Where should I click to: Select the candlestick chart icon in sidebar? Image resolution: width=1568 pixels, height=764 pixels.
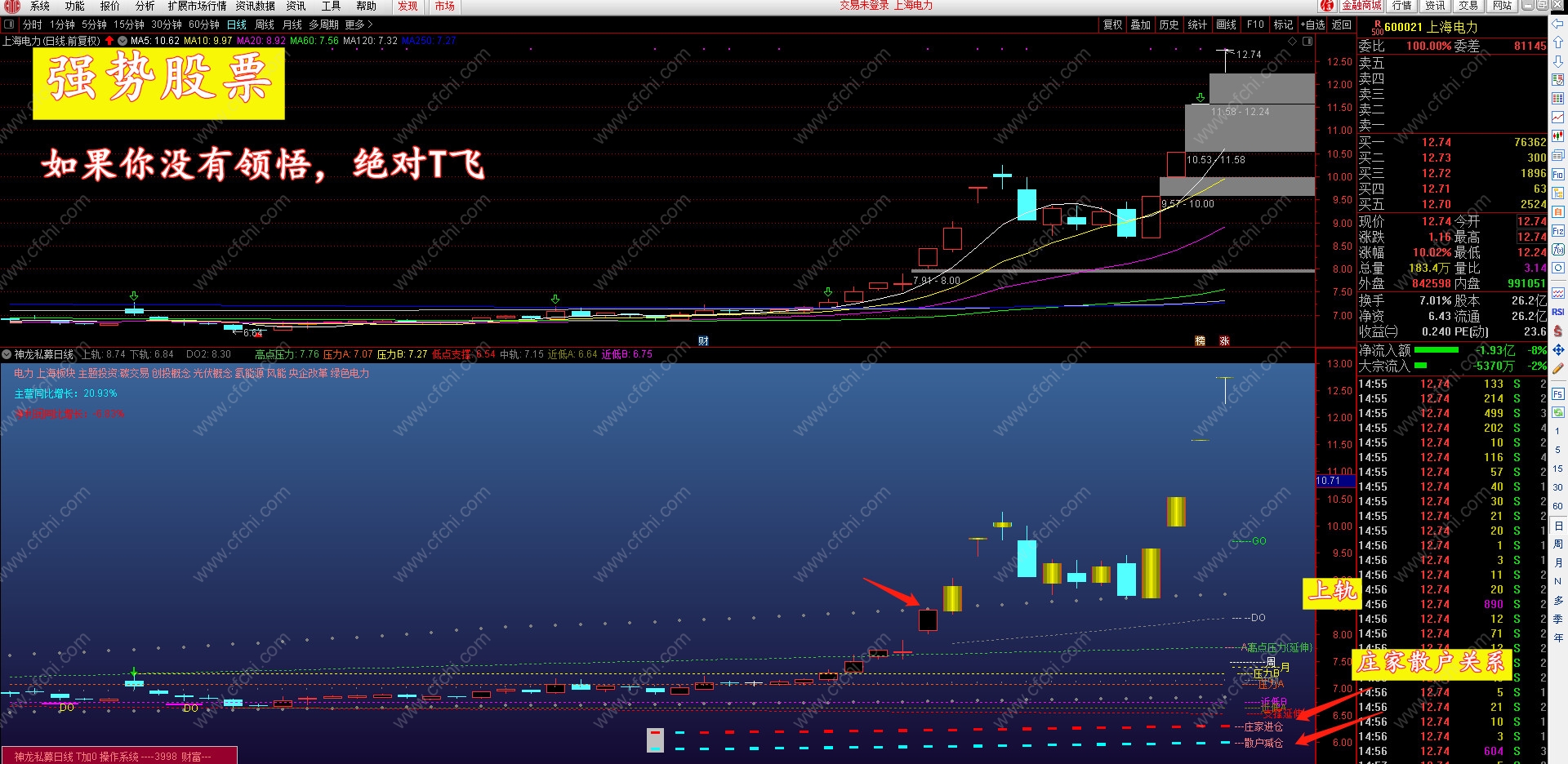[x=1558, y=136]
